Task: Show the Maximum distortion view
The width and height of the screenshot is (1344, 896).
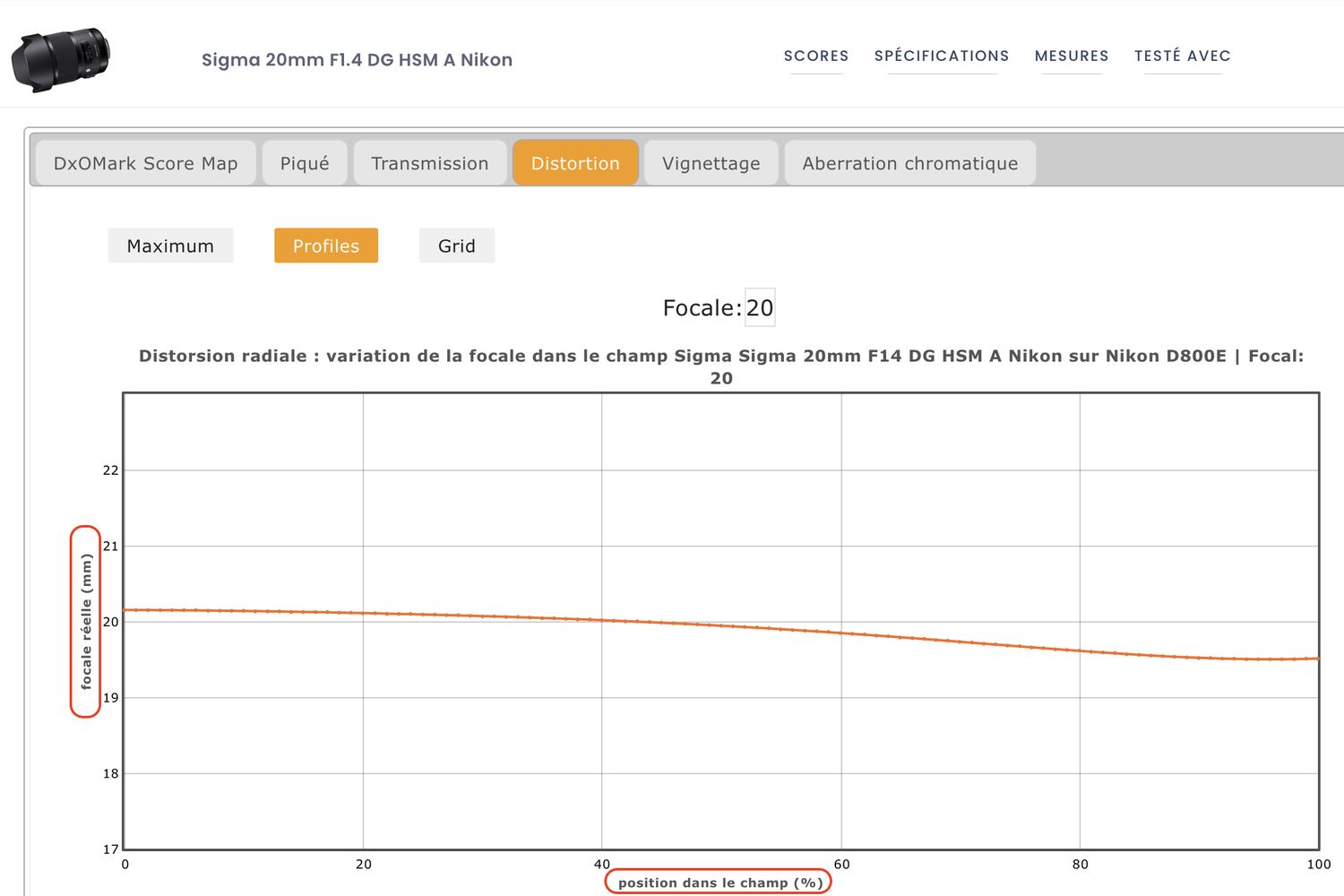Action: pyautogui.click(x=170, y=246)
